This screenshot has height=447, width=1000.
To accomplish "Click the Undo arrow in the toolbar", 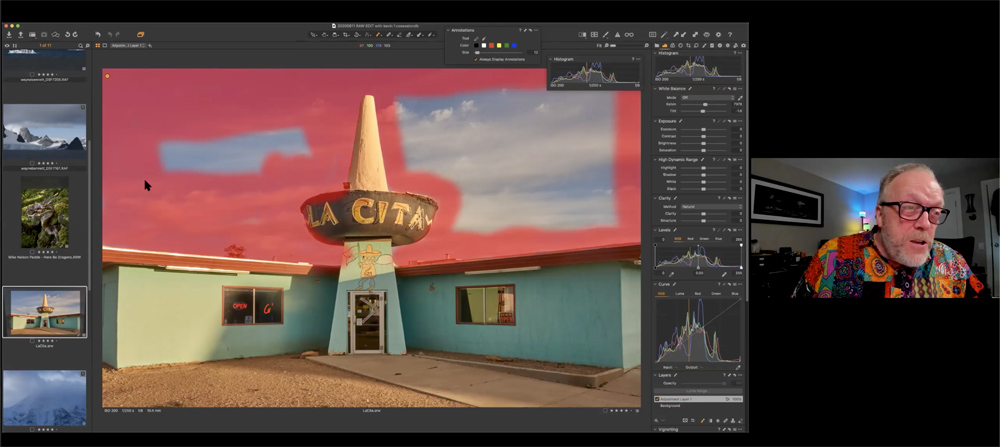I will tap(97, 34).
